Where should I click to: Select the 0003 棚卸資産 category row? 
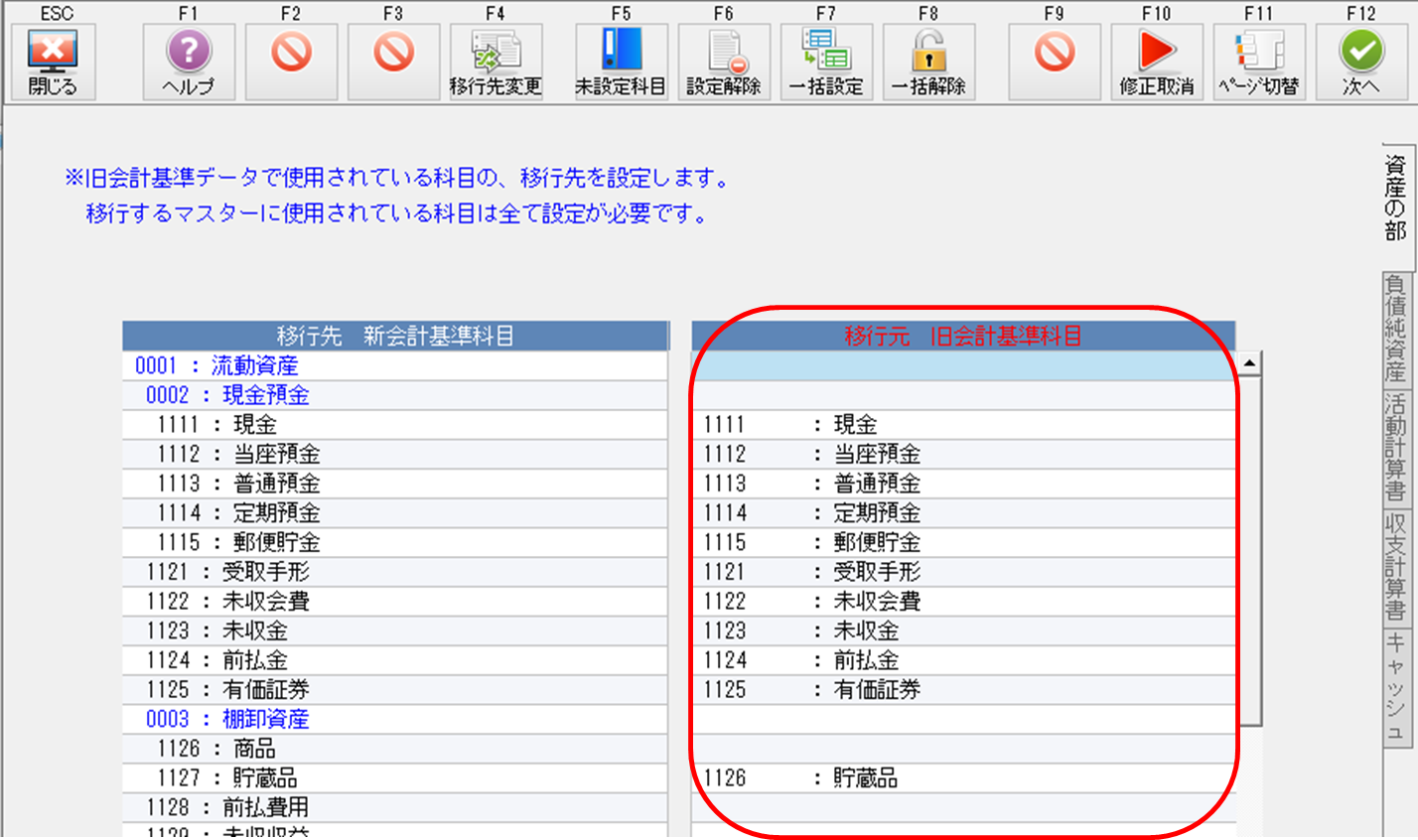point(394,719)
